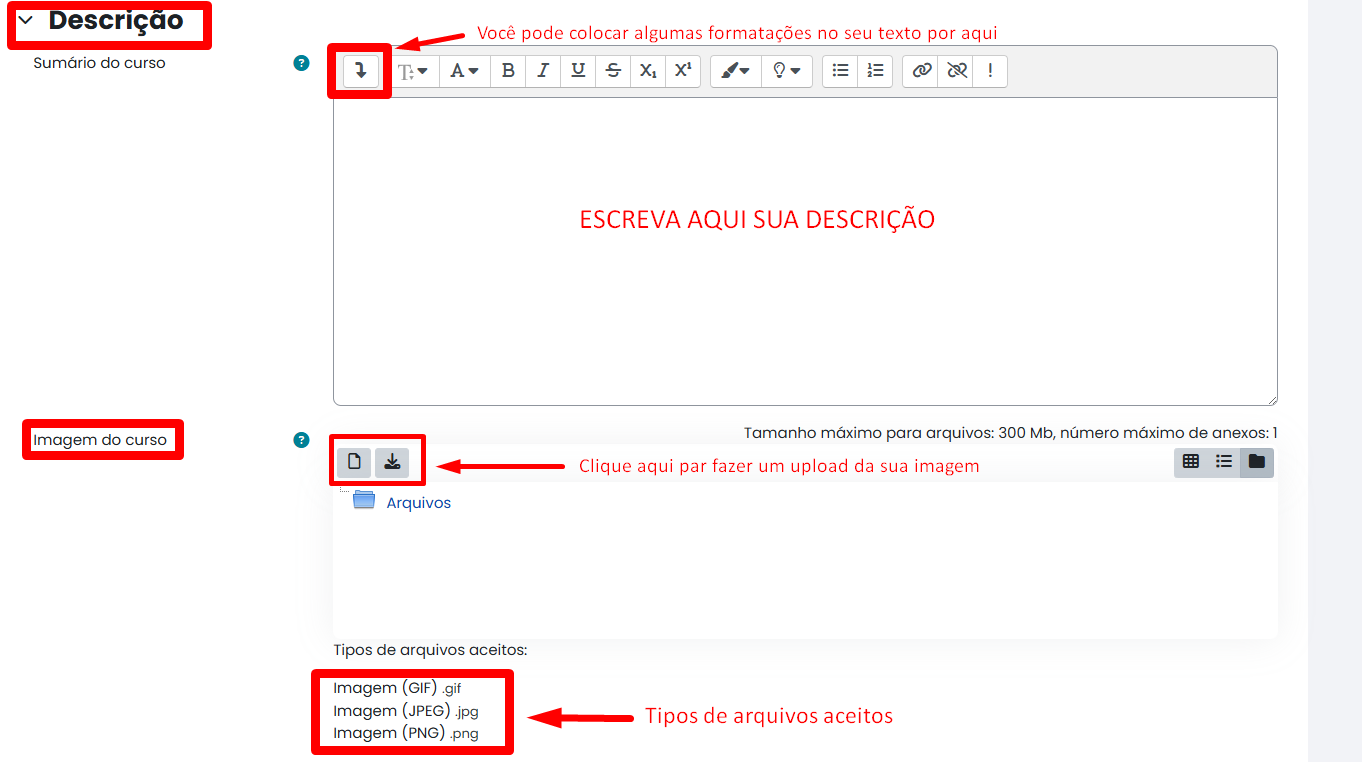Apply strikethrough formatting

point(613,70)
